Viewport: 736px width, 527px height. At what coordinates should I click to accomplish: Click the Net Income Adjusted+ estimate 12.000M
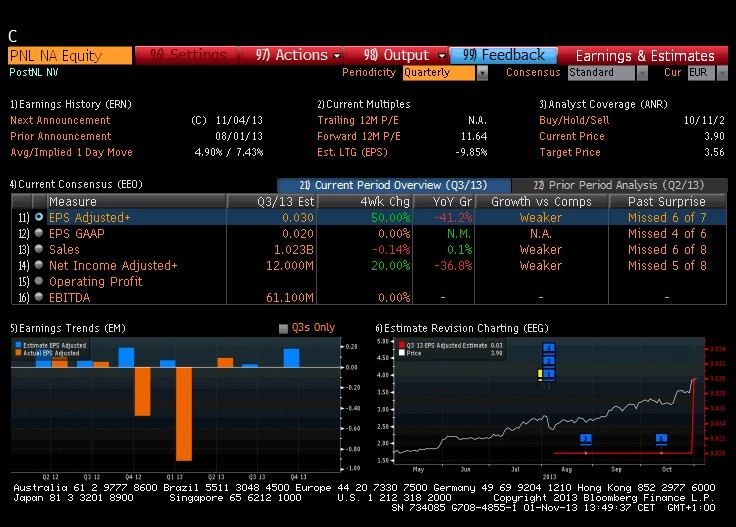290,266
